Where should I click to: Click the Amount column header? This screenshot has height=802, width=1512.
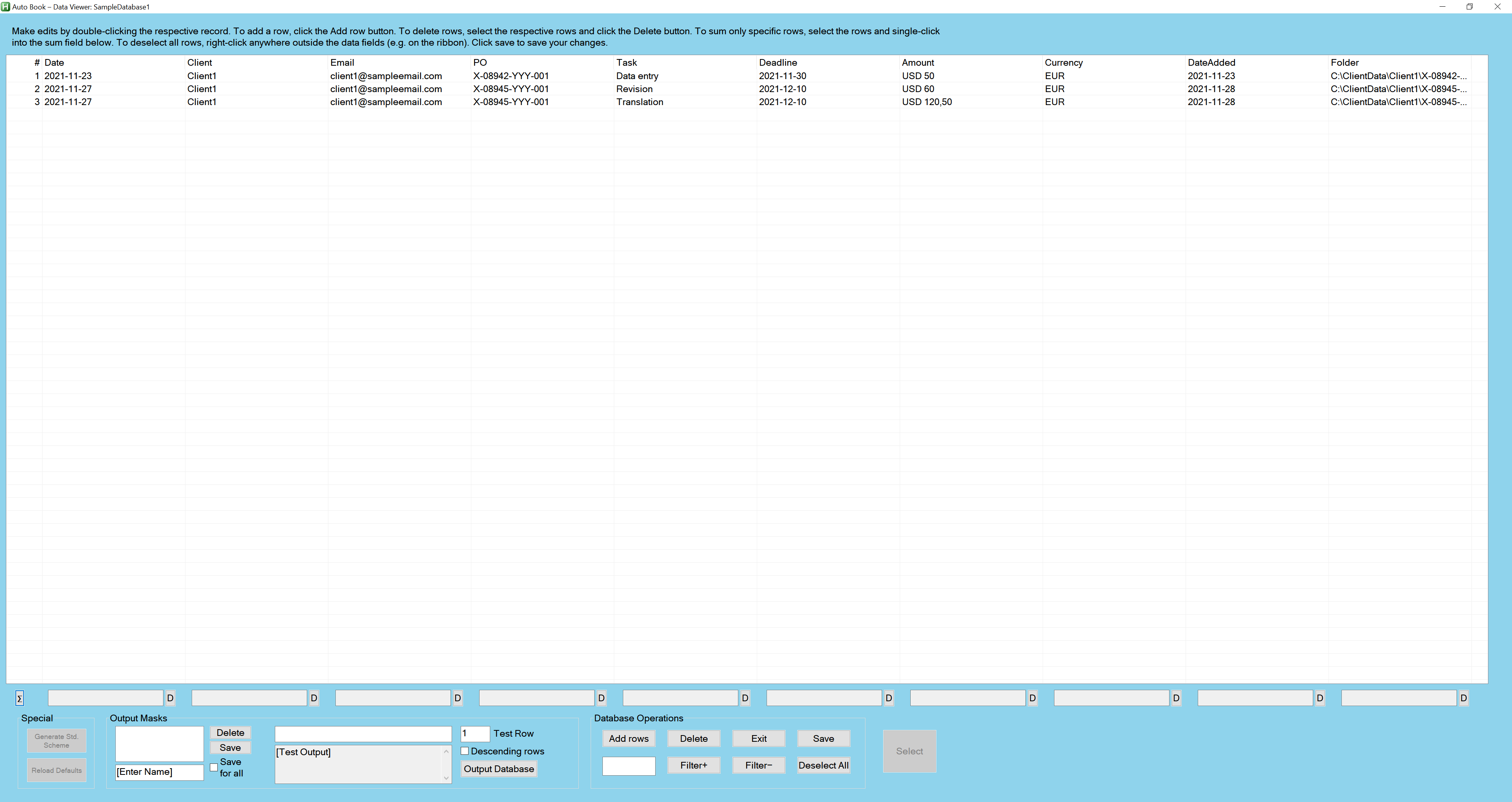click(917, 63)
